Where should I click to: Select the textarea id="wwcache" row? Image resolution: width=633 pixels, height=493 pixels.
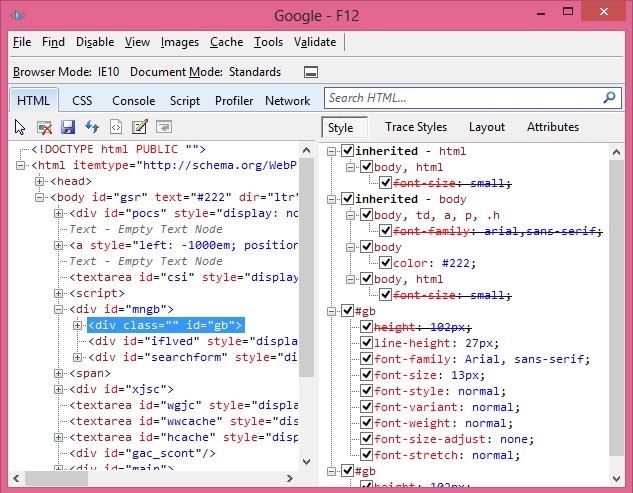pos(183,421)
